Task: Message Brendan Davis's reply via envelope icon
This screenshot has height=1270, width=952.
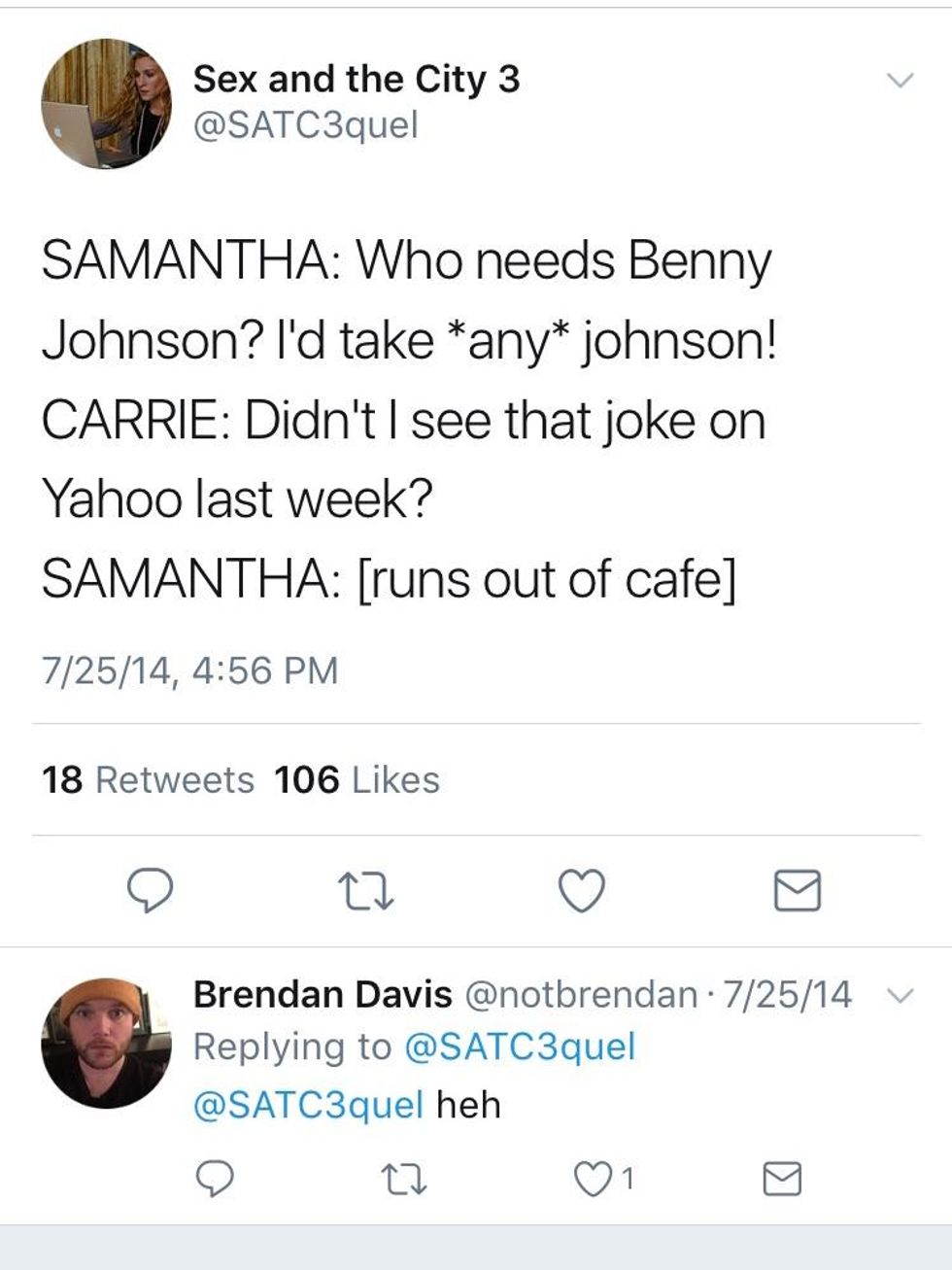Action: pos(782,1179)
